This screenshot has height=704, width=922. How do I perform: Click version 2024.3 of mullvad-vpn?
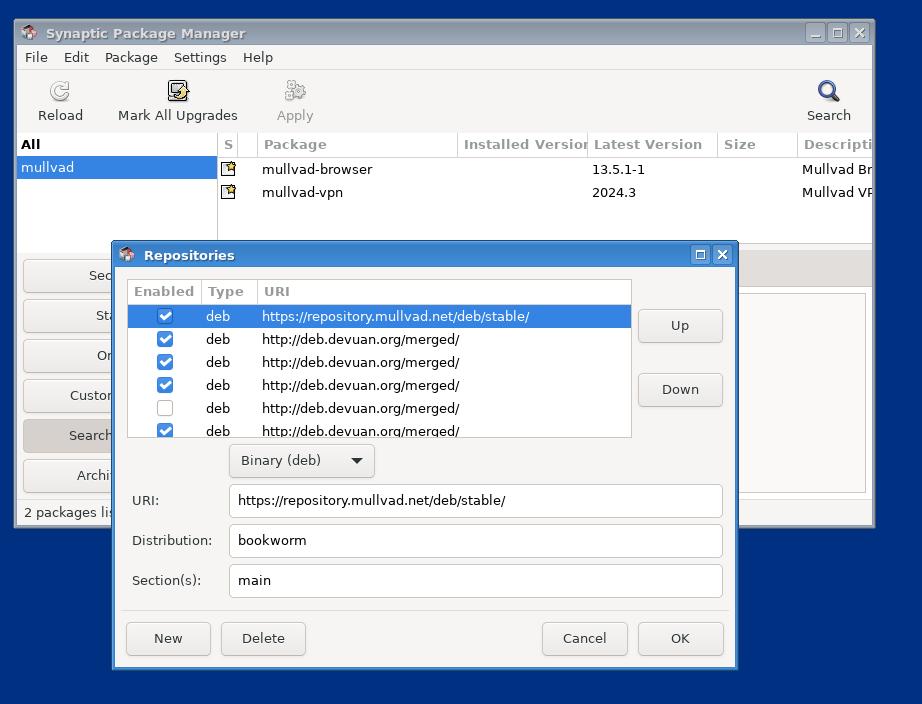(614, 192)
